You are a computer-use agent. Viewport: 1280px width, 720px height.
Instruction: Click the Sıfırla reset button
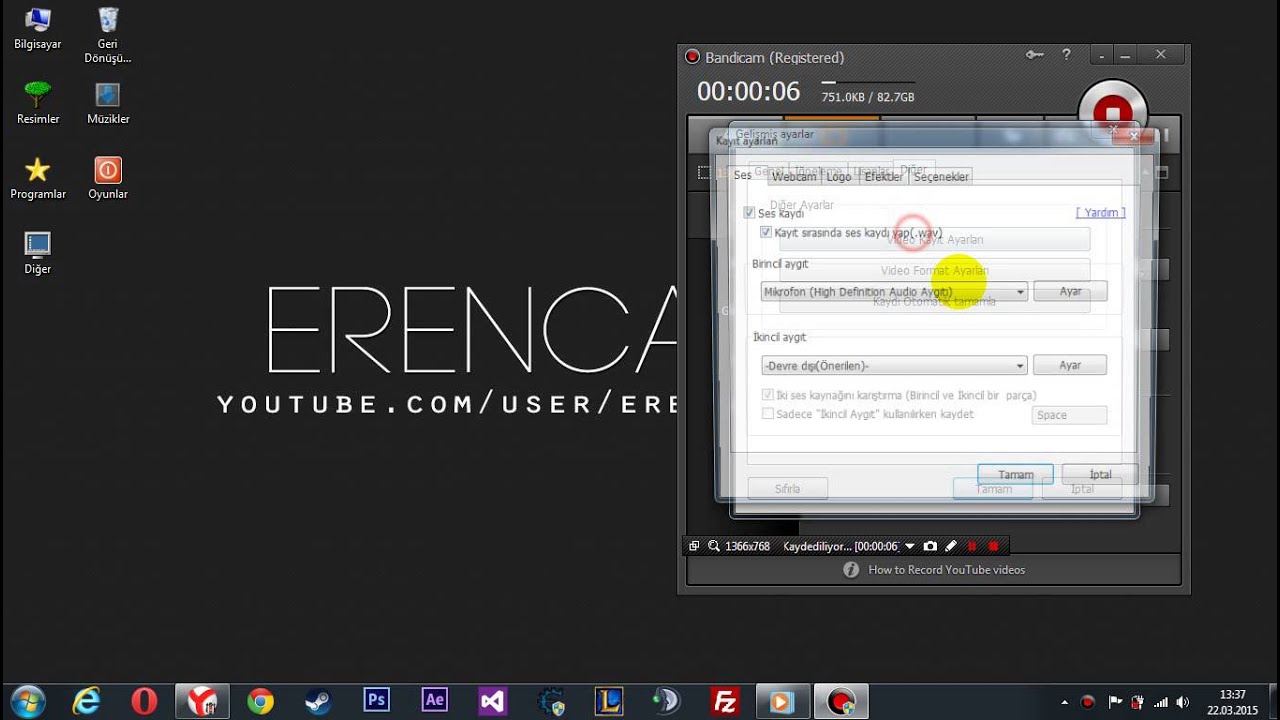pos(788,489)
